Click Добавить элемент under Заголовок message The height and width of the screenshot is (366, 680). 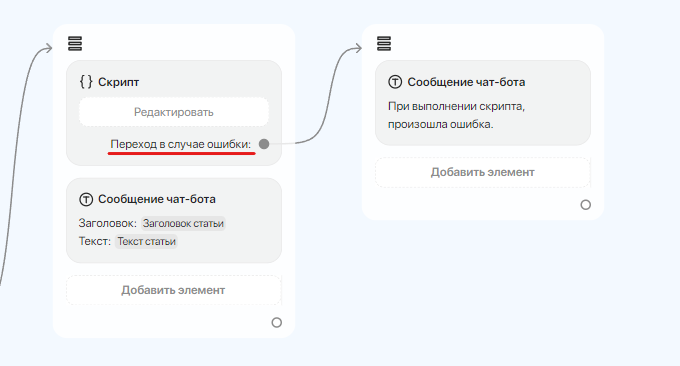174,290
